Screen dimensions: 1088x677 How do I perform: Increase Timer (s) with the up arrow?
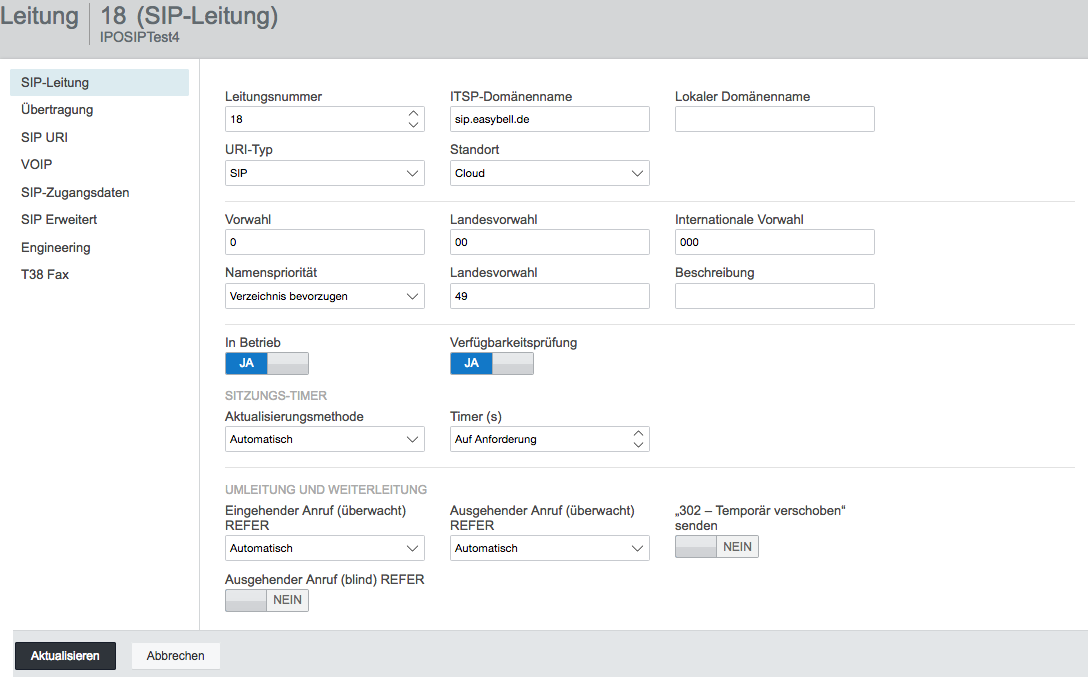coord(638,434)
